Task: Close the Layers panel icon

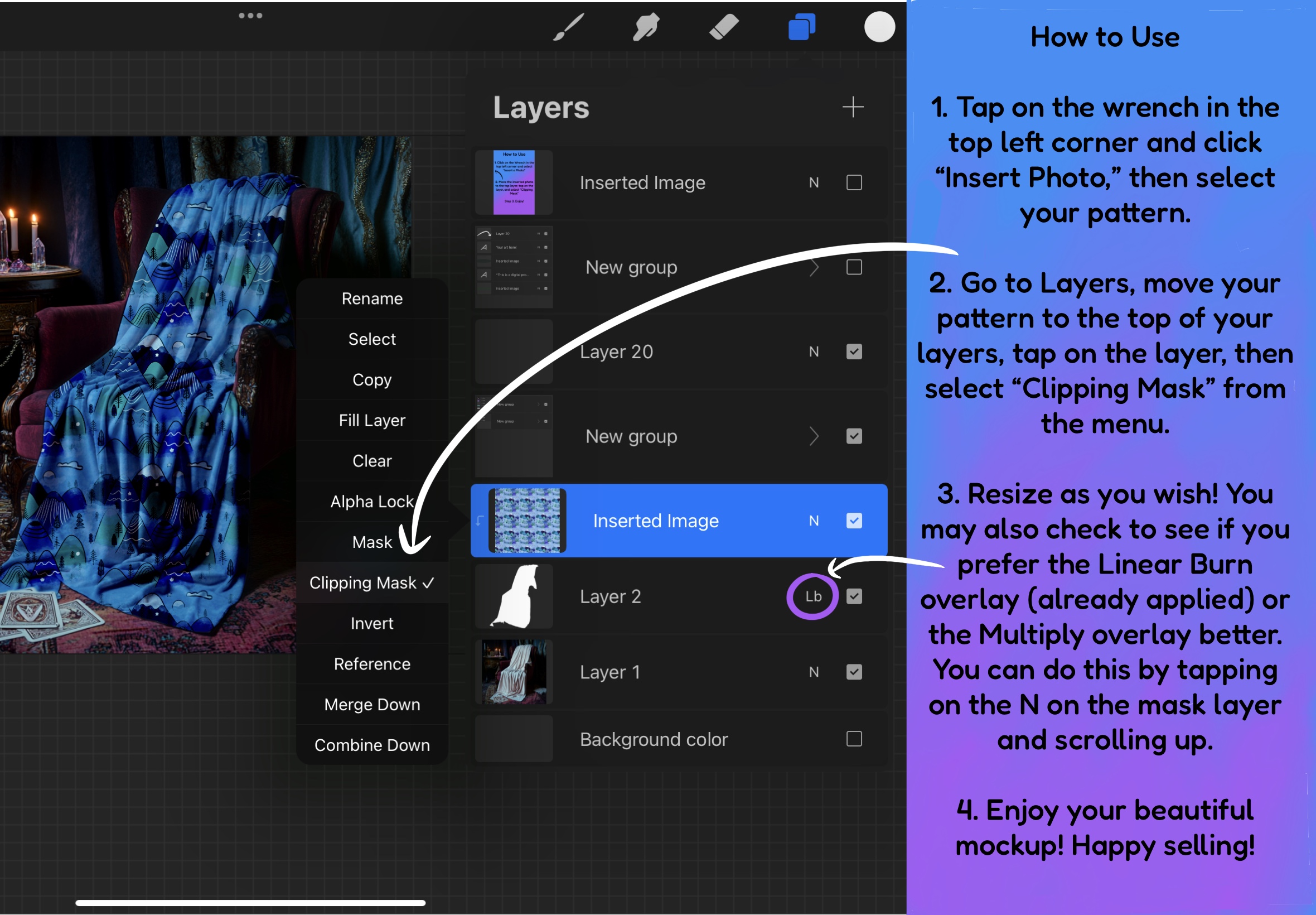Action: click(x=801, y=27)
